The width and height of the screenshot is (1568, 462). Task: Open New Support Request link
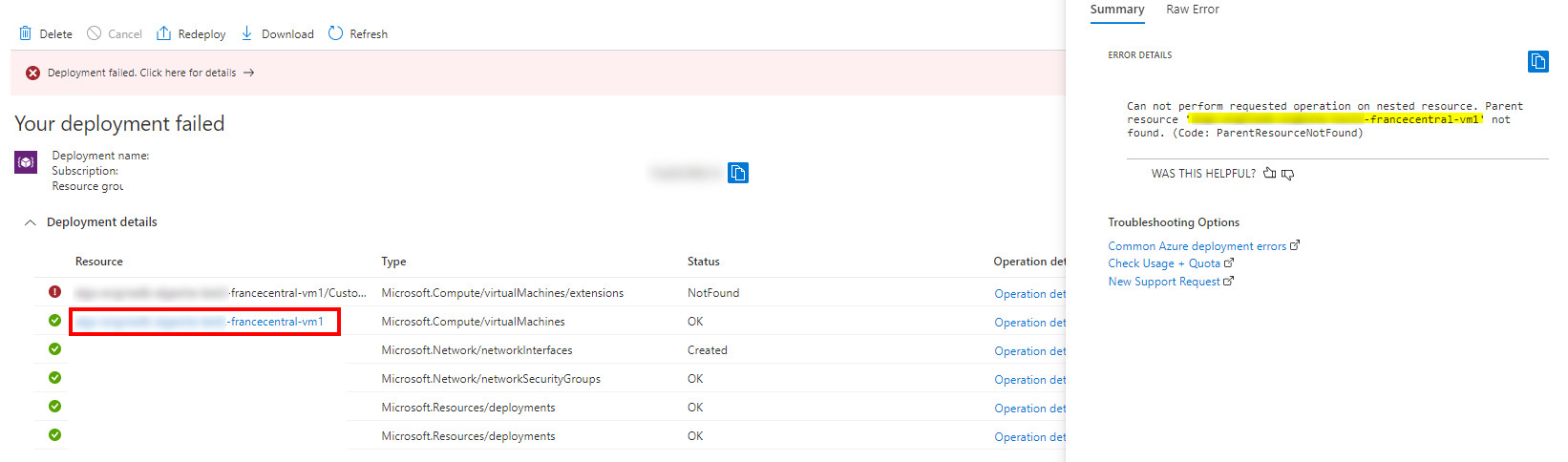(x=1171, y=282)
